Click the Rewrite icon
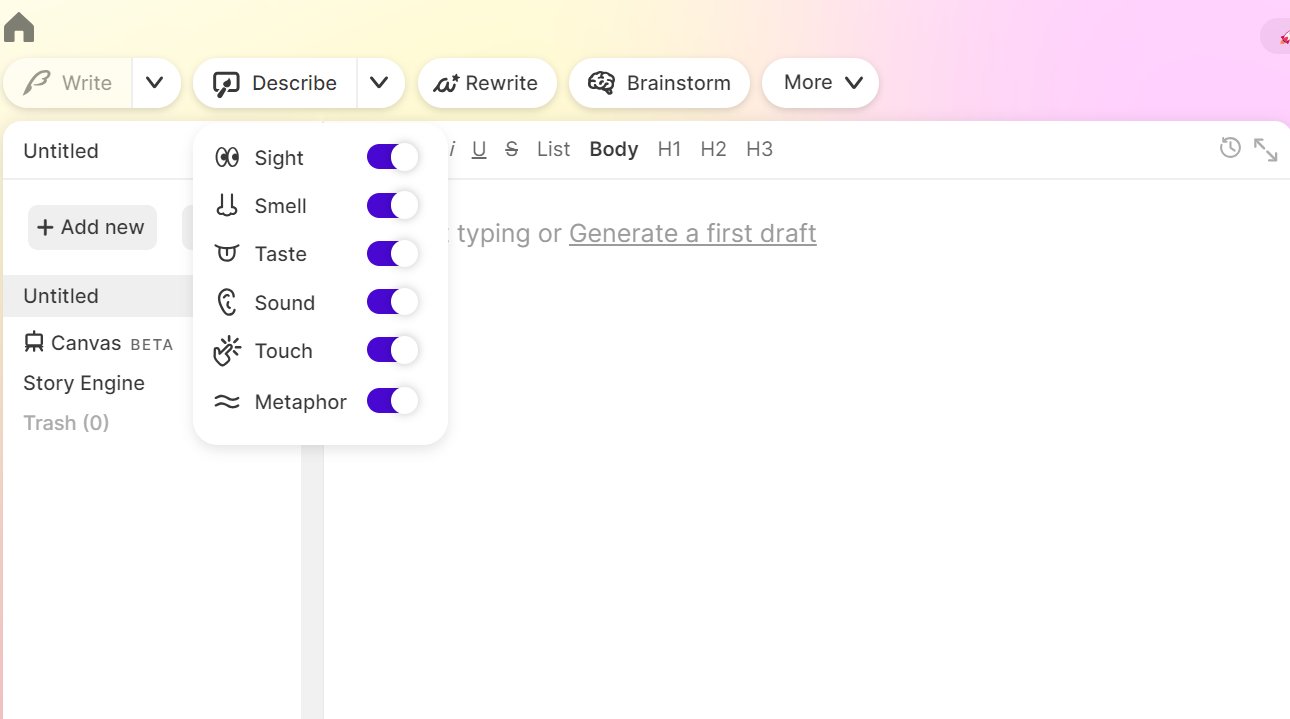The width and height of the screenshot is (1290, 719). coord(447,83)
